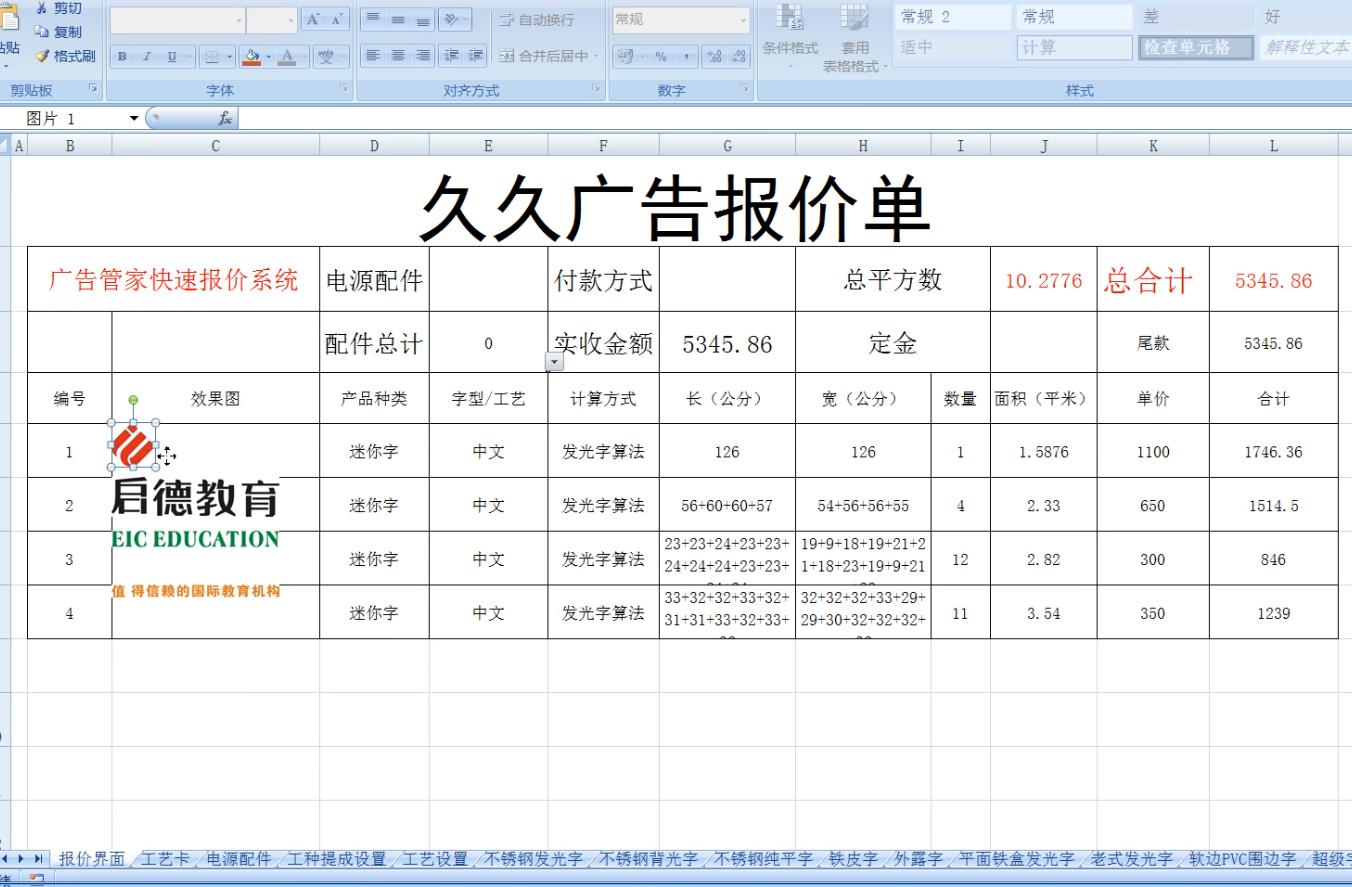
Task: Open Merge and Center (合并后居中) dropdown arrow
Action: pyautogui.click(x=596, y=57)
